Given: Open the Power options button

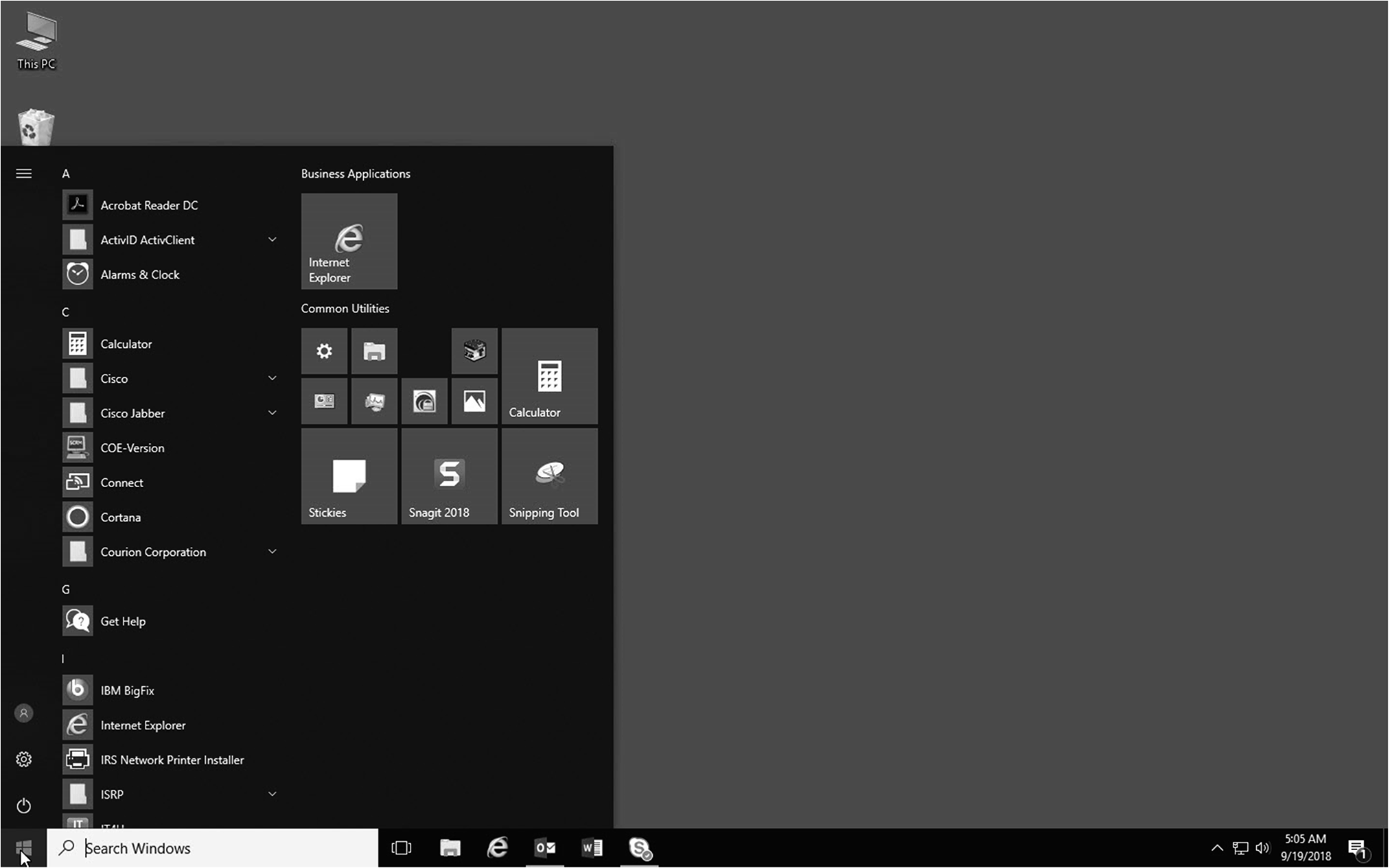Looking at the screenshot, I should pyautogui.click(x=24, y=805).
